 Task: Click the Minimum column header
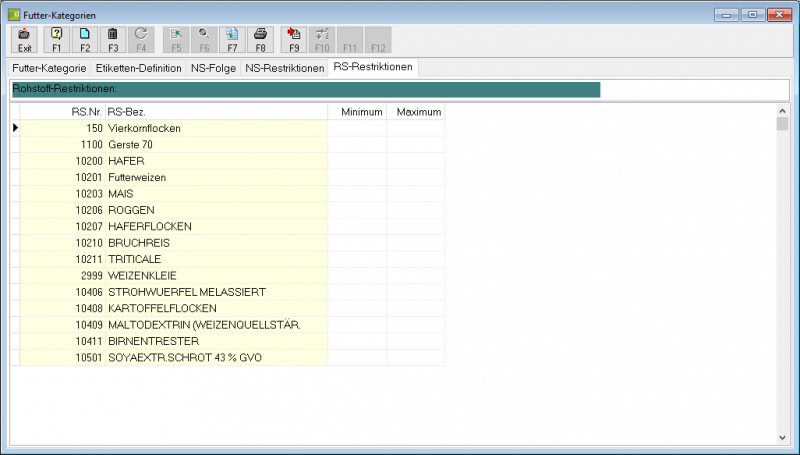point(357,112)
